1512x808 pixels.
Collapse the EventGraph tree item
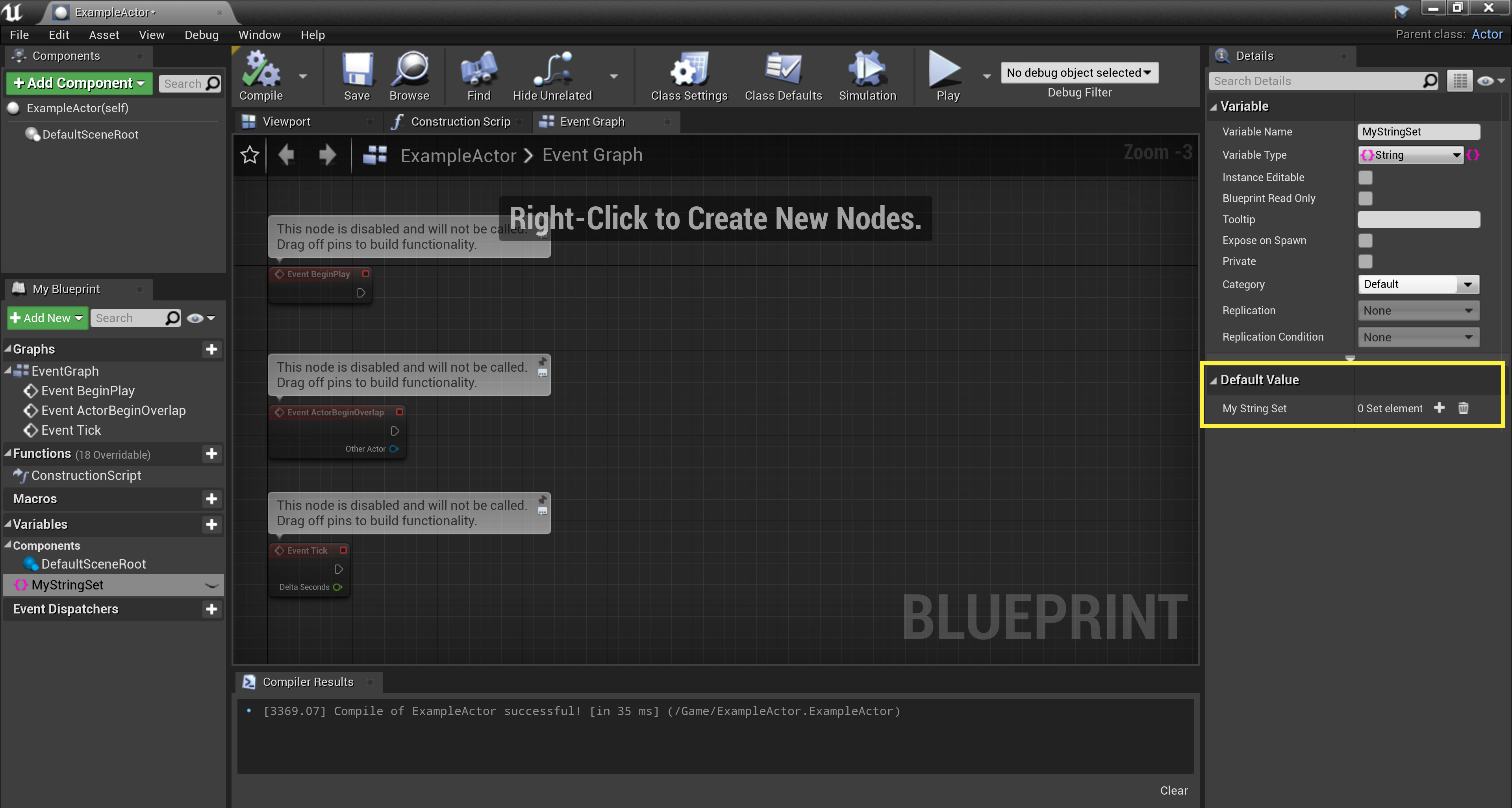tap(9, 371)
